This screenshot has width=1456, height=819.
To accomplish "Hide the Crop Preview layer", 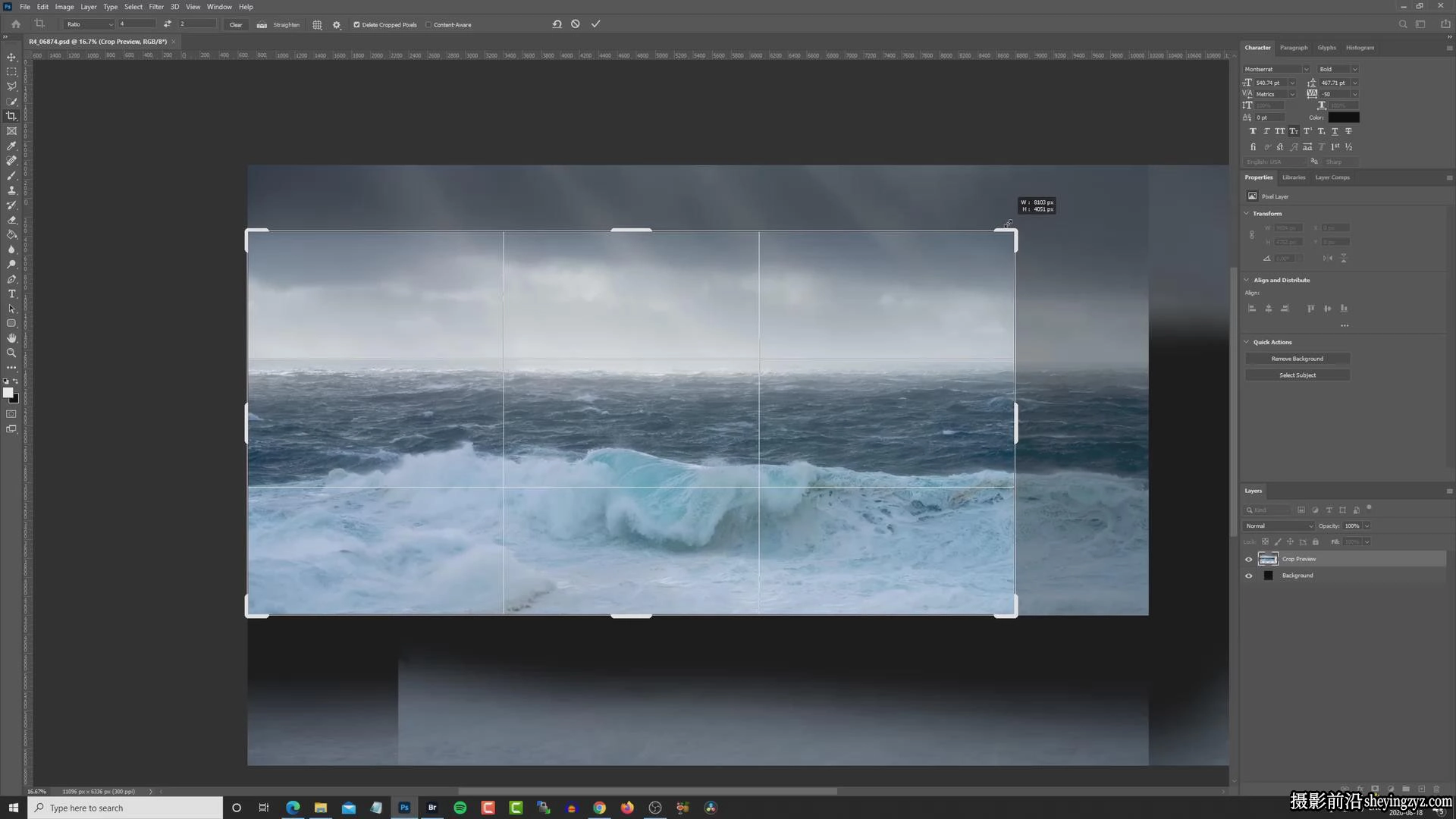I will [1248, 560].
